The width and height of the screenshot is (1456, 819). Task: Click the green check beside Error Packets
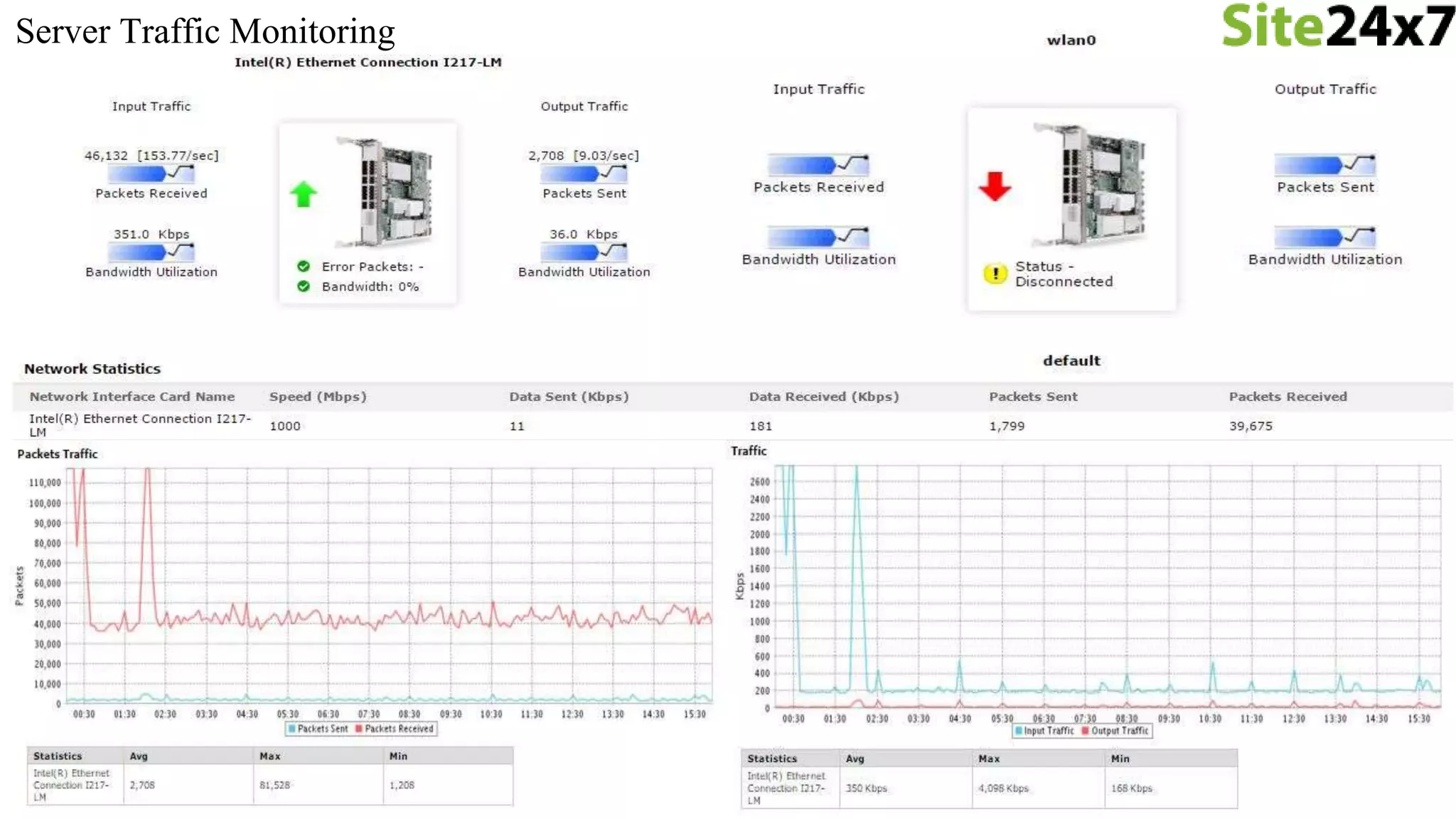pyautogui.click(x=304, y=267)
